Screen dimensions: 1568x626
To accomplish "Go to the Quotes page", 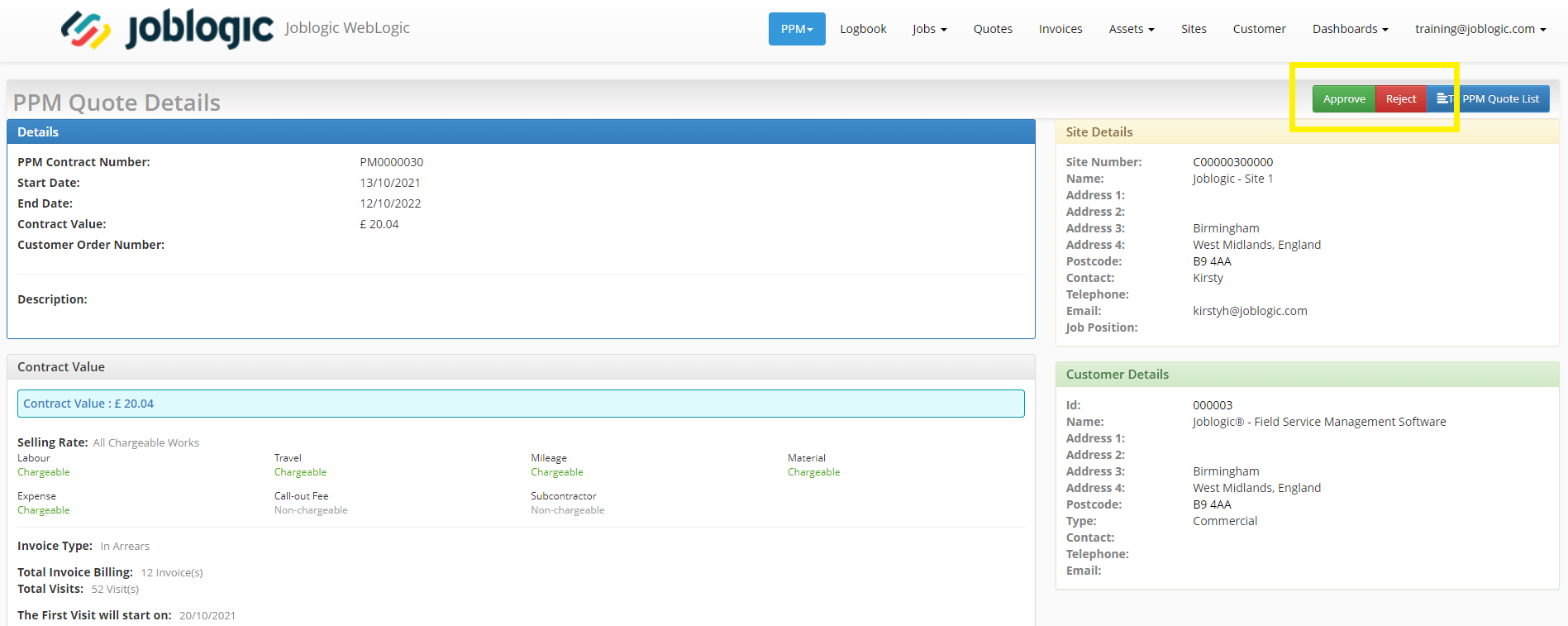I will tap(993, 29).
